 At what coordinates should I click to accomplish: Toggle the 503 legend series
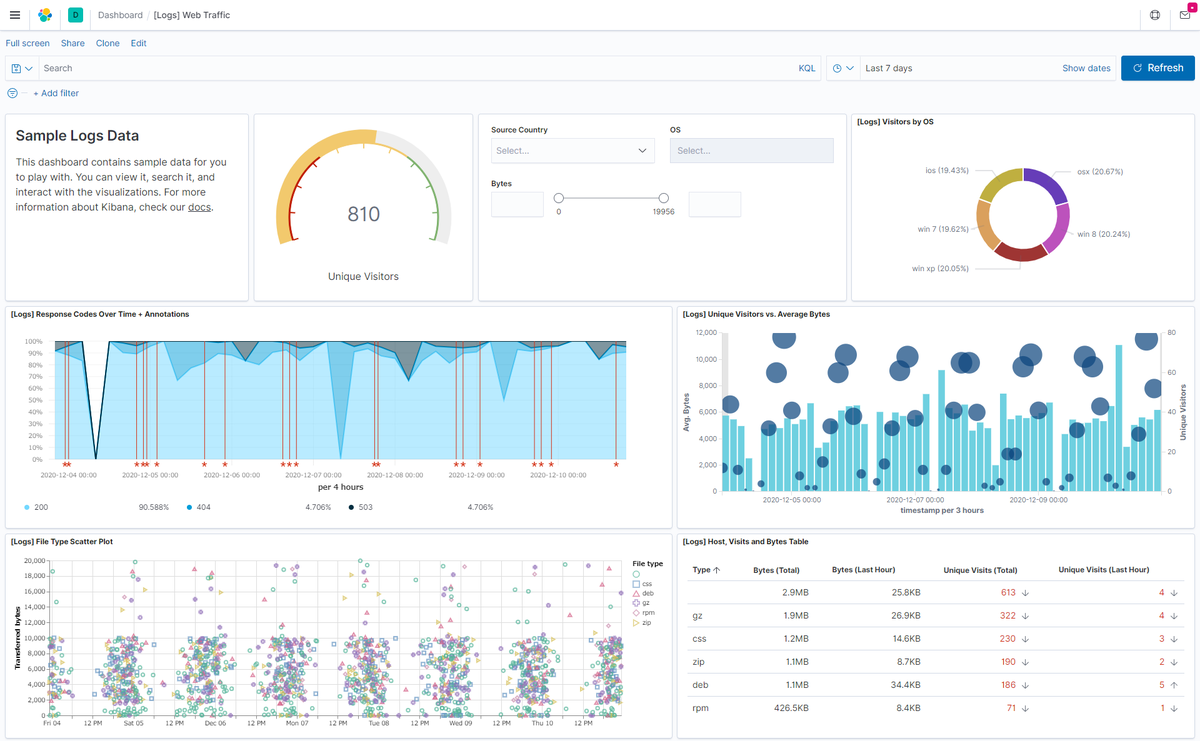coord(360,507)
